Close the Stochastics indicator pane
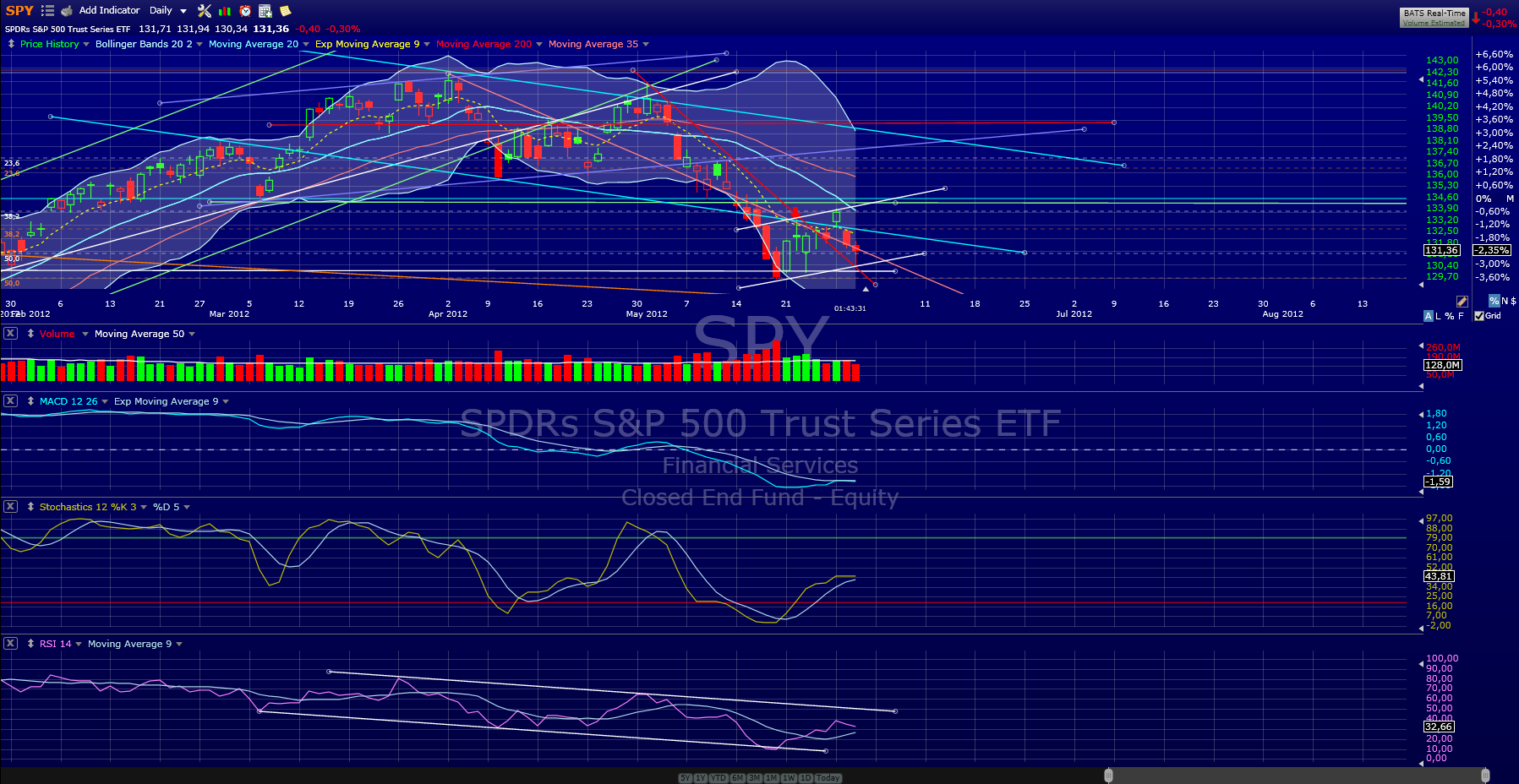 pos(10,507)
